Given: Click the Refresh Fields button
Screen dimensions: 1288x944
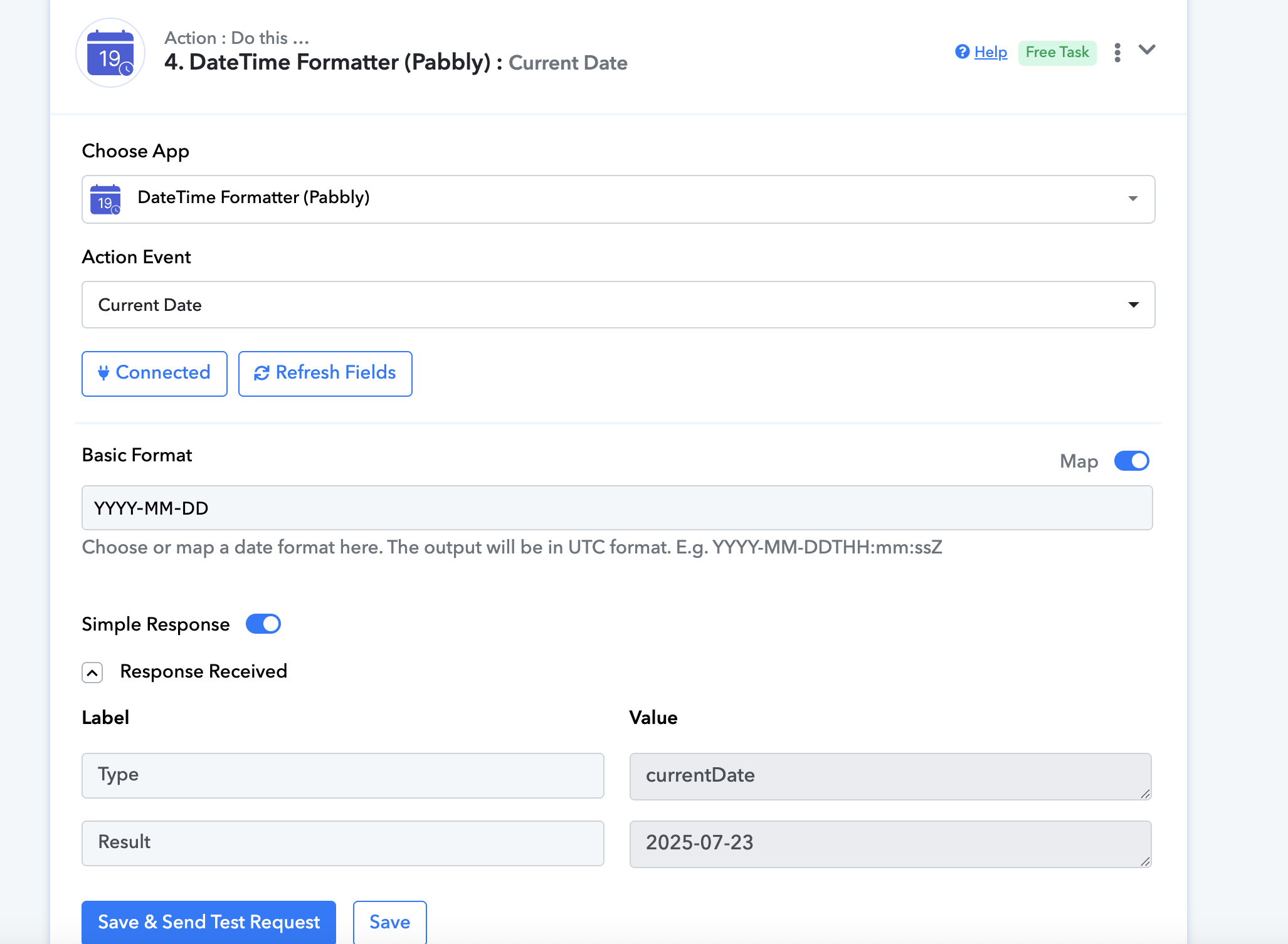Looking at the screenshot, I should click(x=325, y=374).
